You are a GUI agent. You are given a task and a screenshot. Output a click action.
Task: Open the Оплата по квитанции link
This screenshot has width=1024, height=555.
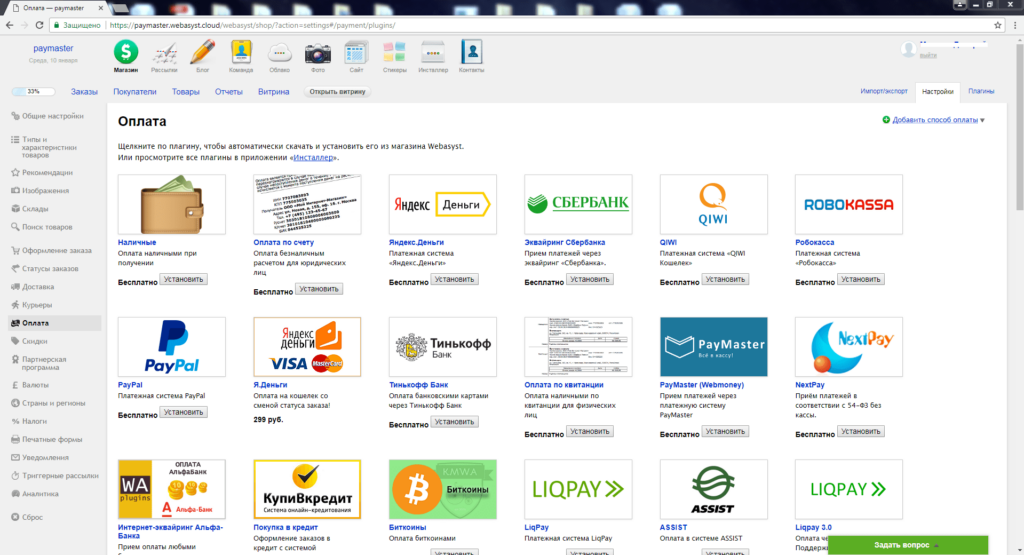pos(564,385)
